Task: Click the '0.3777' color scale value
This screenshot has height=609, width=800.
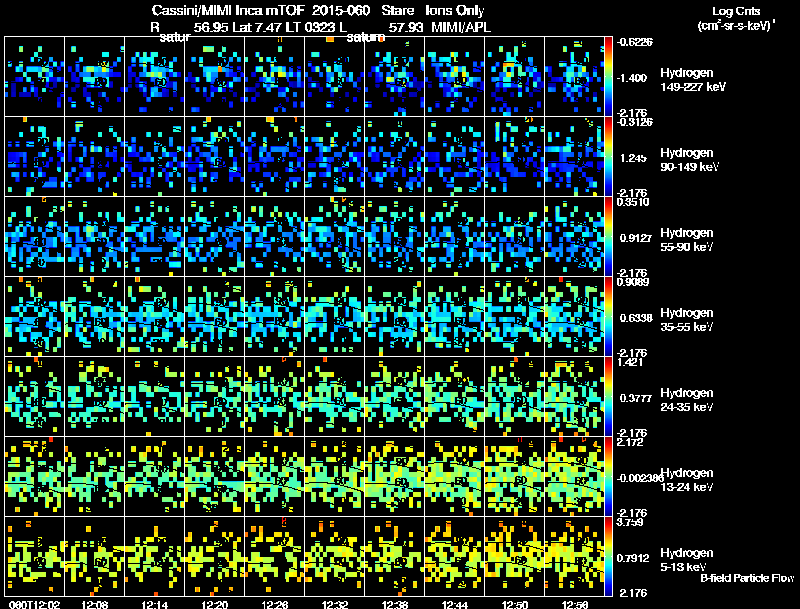Action: pos(636,398)
